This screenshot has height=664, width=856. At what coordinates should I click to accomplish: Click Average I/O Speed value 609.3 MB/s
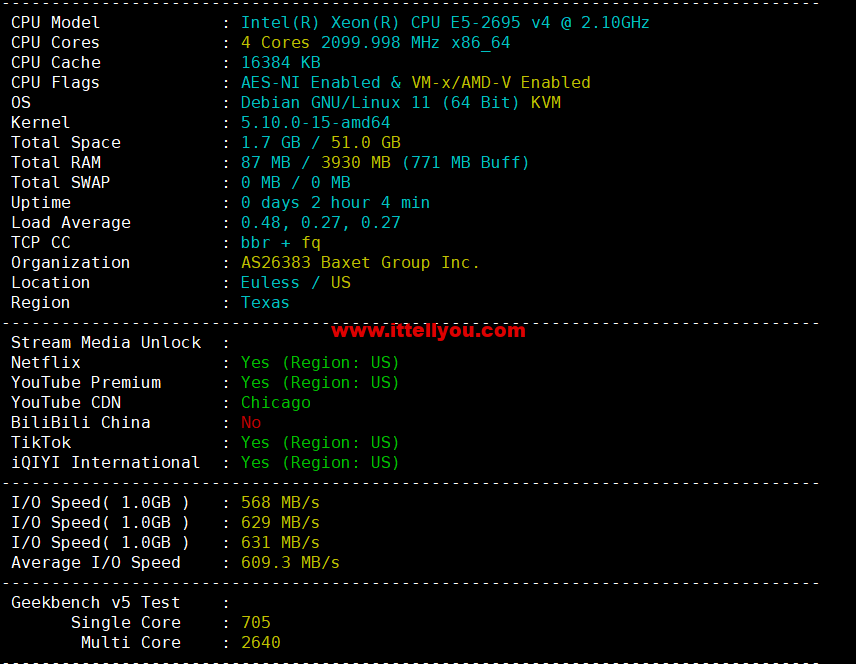pyautogui.click(x=290, y=563)
